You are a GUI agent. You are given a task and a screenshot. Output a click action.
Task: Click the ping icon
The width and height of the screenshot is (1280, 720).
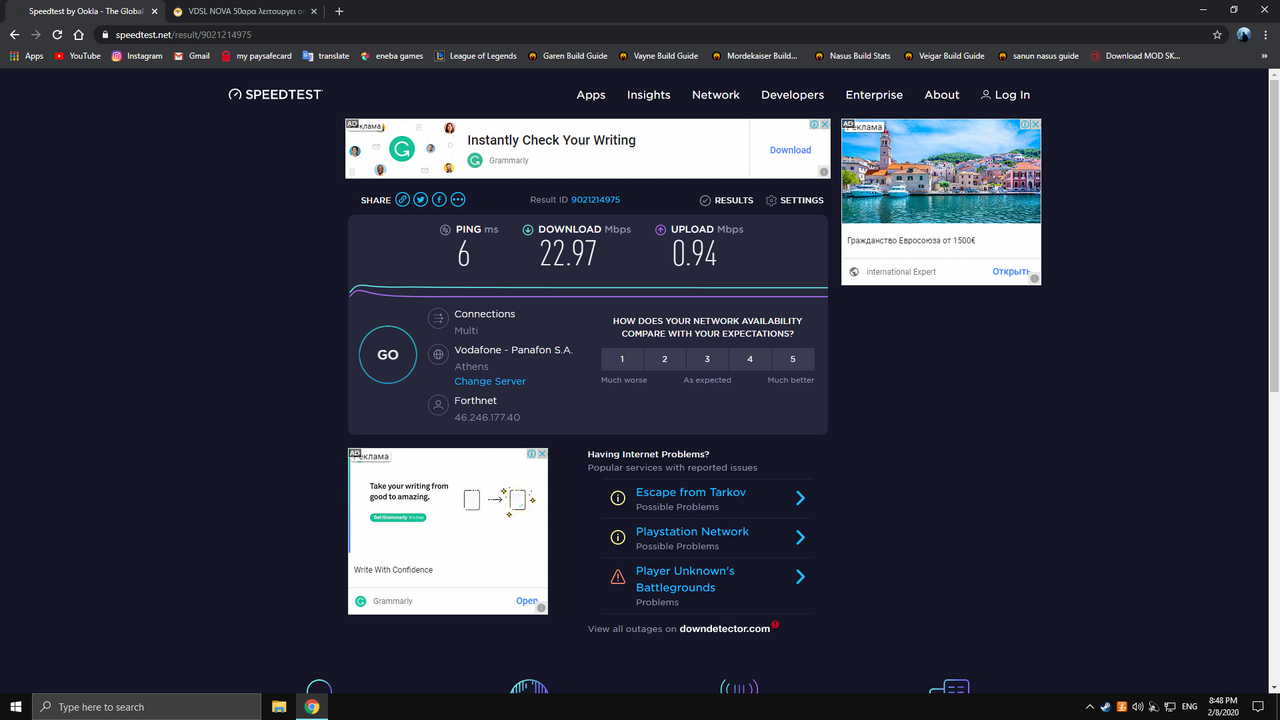pos(445,230)
